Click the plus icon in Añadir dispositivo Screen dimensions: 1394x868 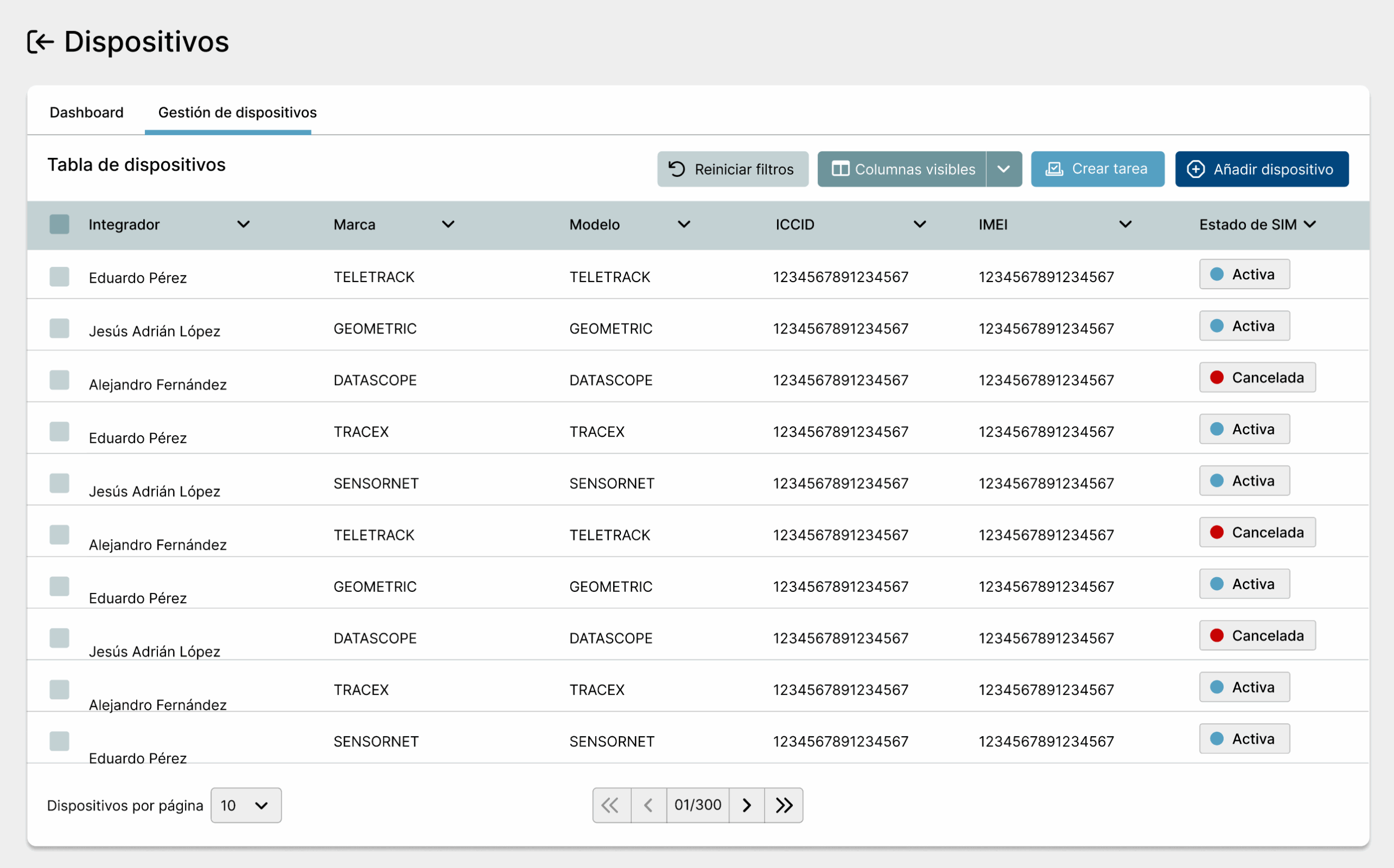pos(1195,169)
